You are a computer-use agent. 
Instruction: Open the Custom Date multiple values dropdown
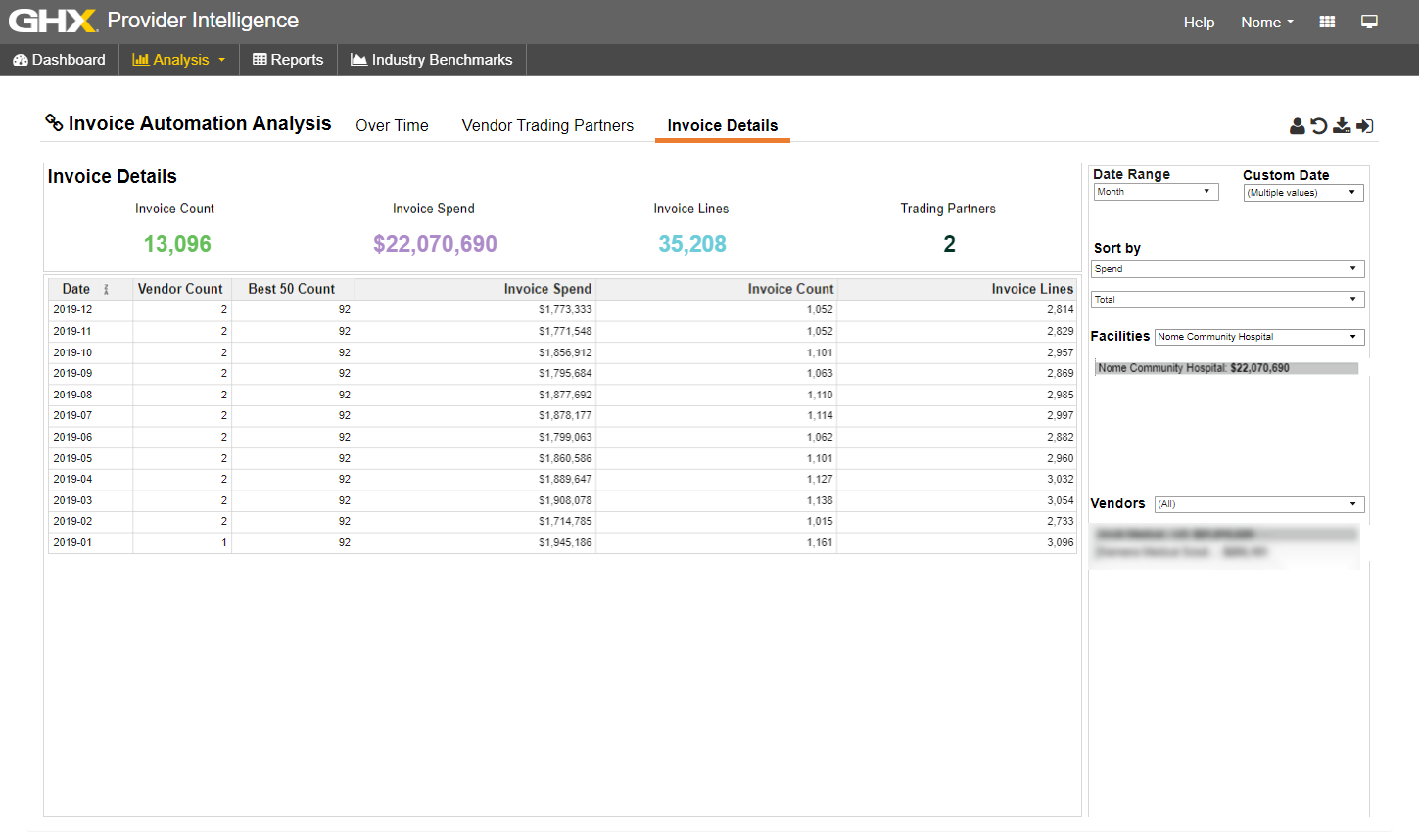1302,193
